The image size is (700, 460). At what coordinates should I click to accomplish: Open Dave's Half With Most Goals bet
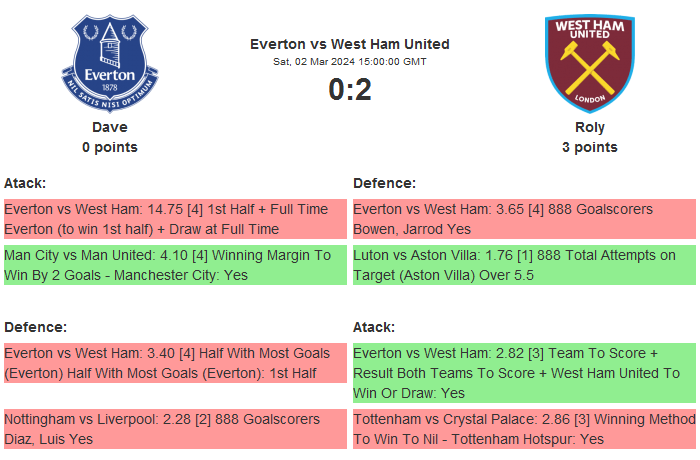[x=175, y=363]
